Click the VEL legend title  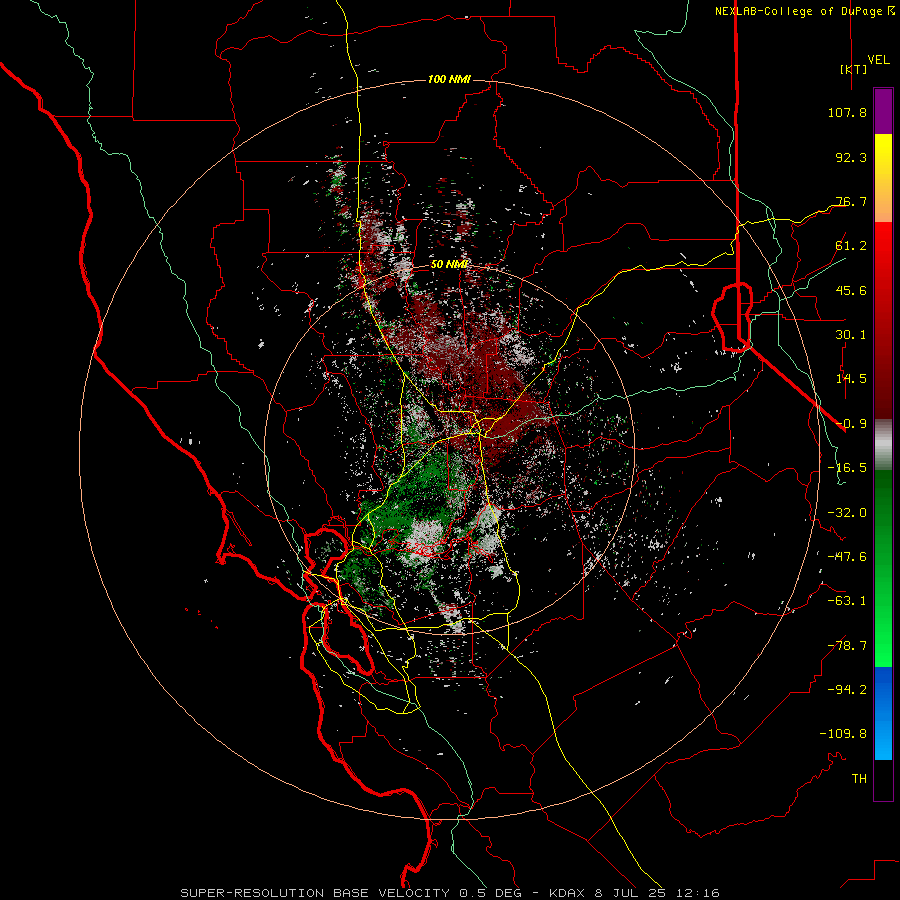pos(879,59)
